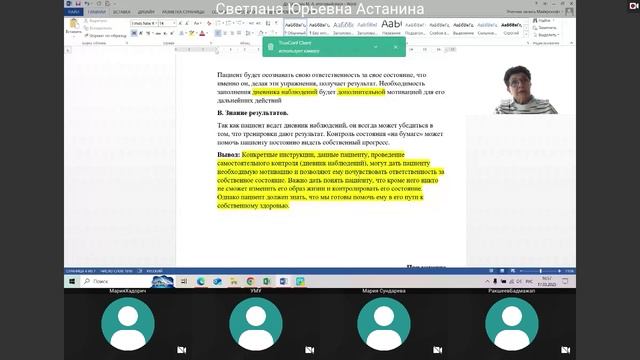The image size is (640, 360).
Task: Increase font size with the large A icon
Action: (180, 23)
